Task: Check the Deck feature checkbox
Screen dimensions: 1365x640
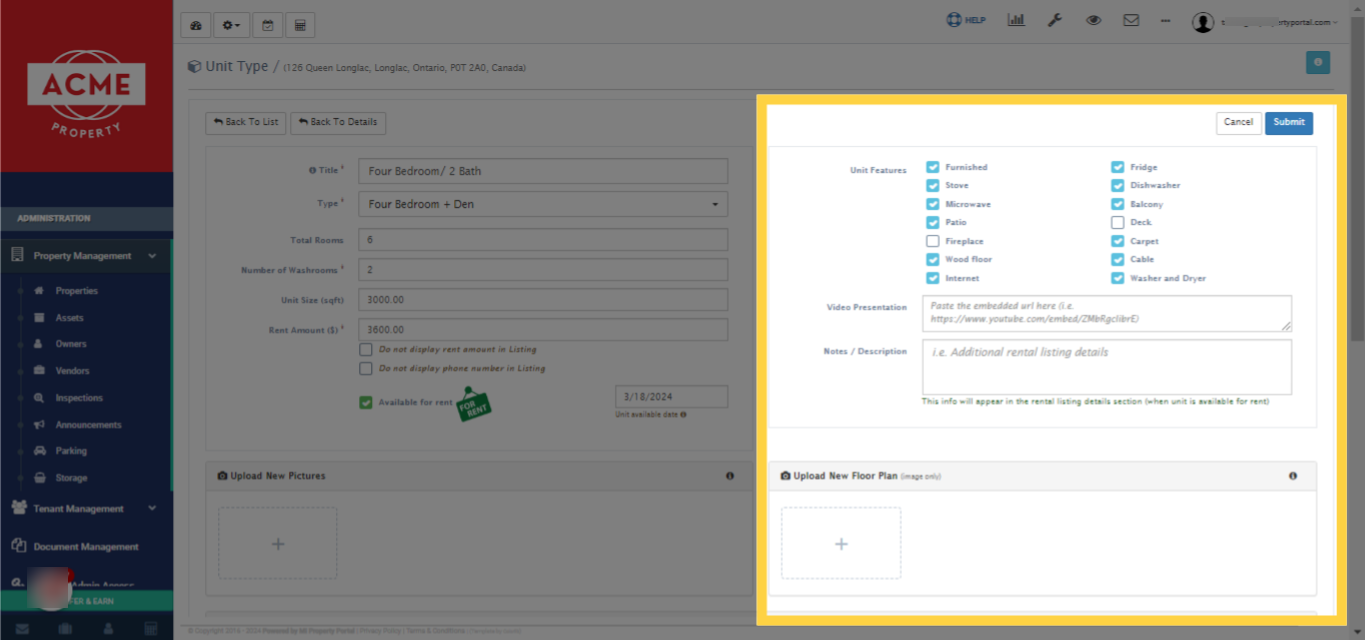Action: [x=1117, y=222]
